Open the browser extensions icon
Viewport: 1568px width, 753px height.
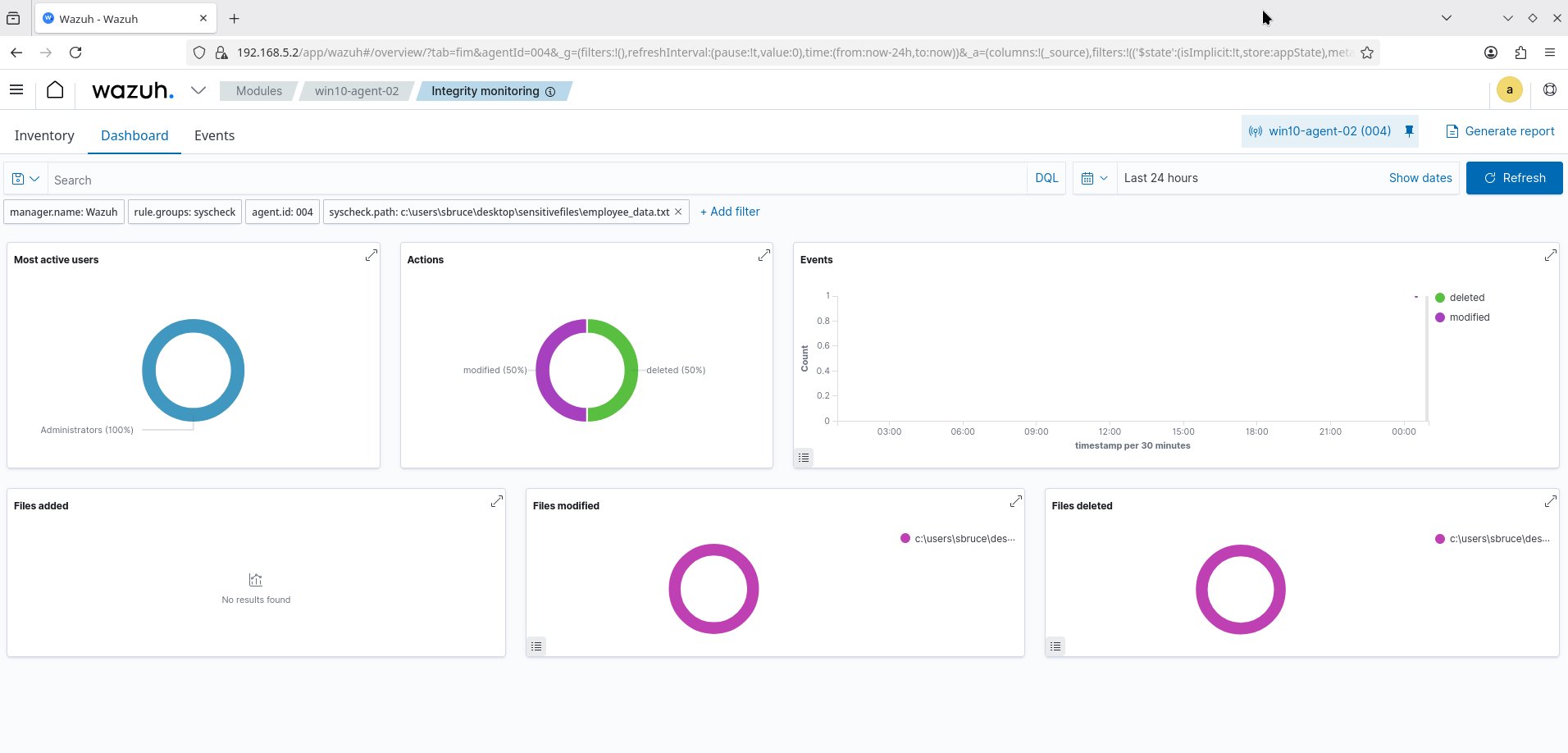(x=1520, y=52)
